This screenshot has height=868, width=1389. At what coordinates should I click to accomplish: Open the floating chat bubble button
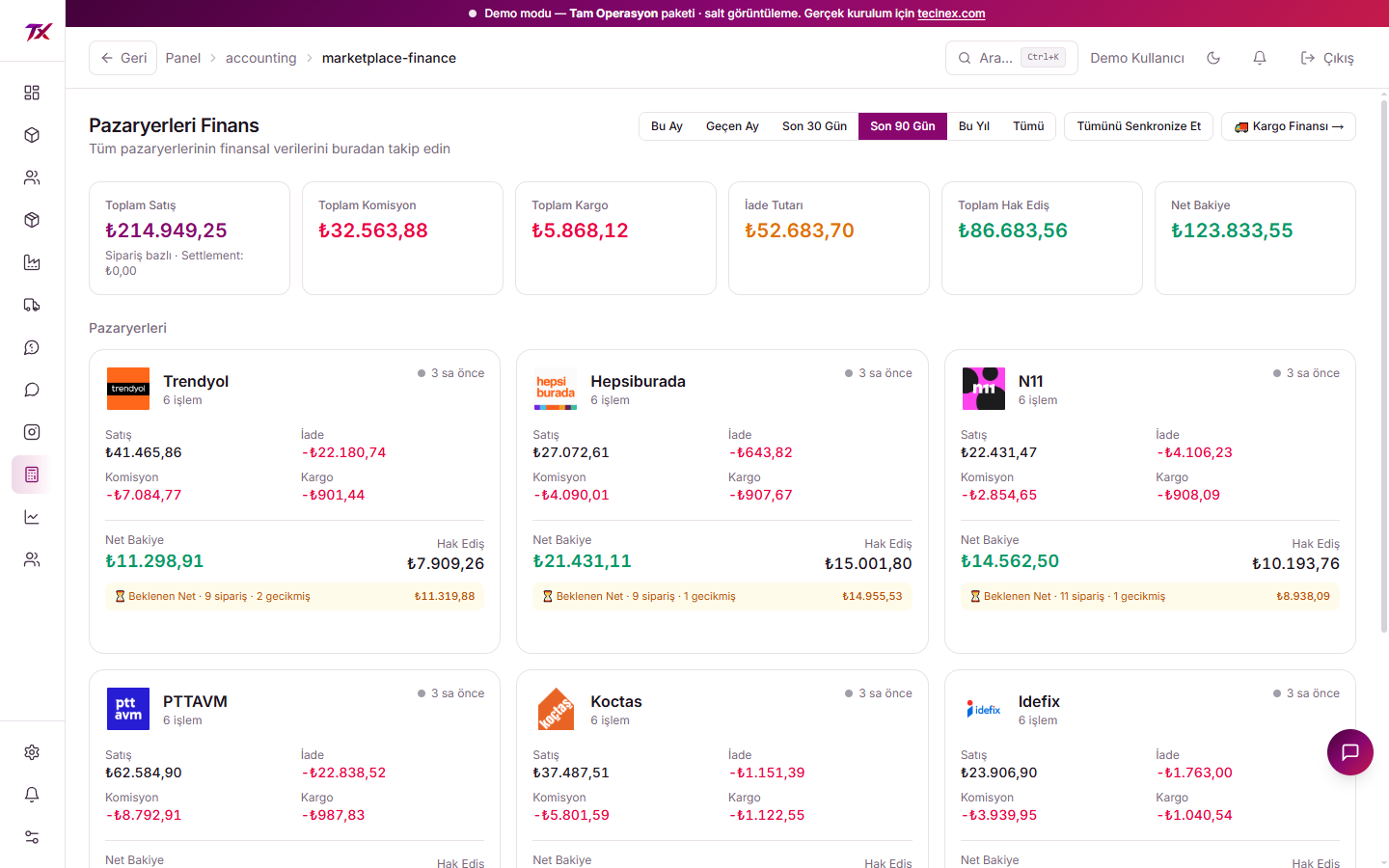coord(1350,752)
